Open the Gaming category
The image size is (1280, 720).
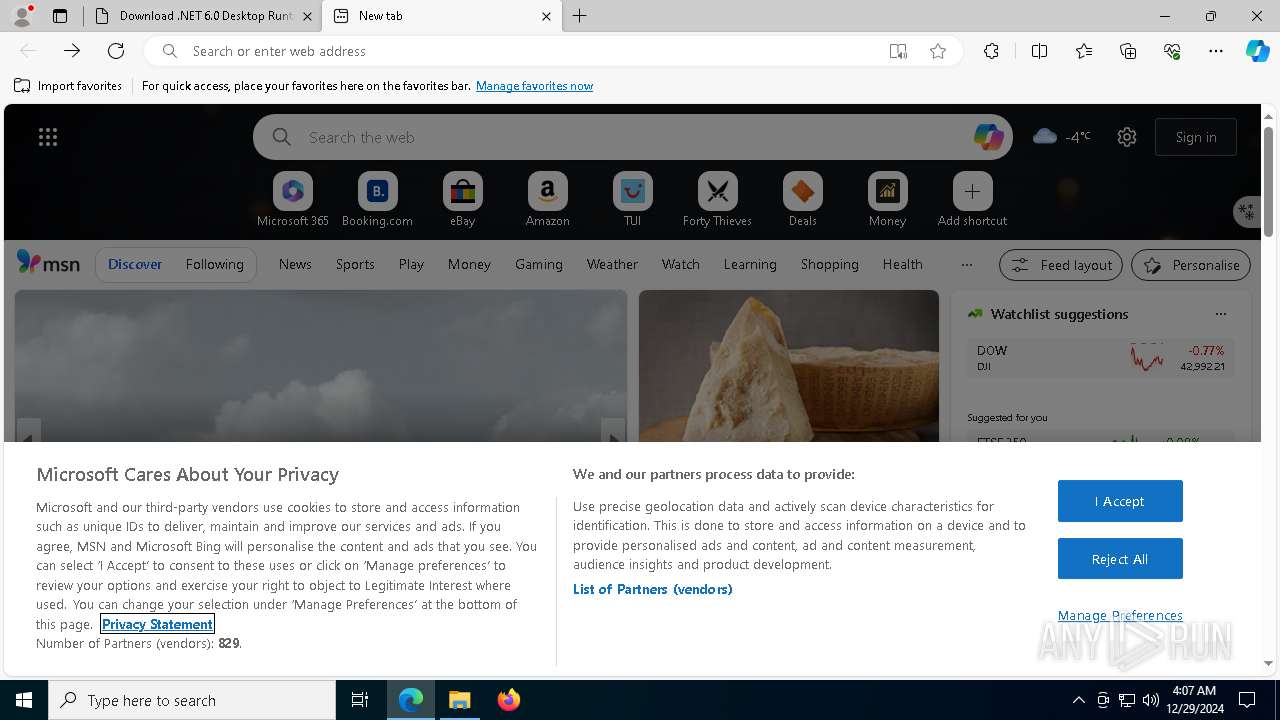(539, 264)
